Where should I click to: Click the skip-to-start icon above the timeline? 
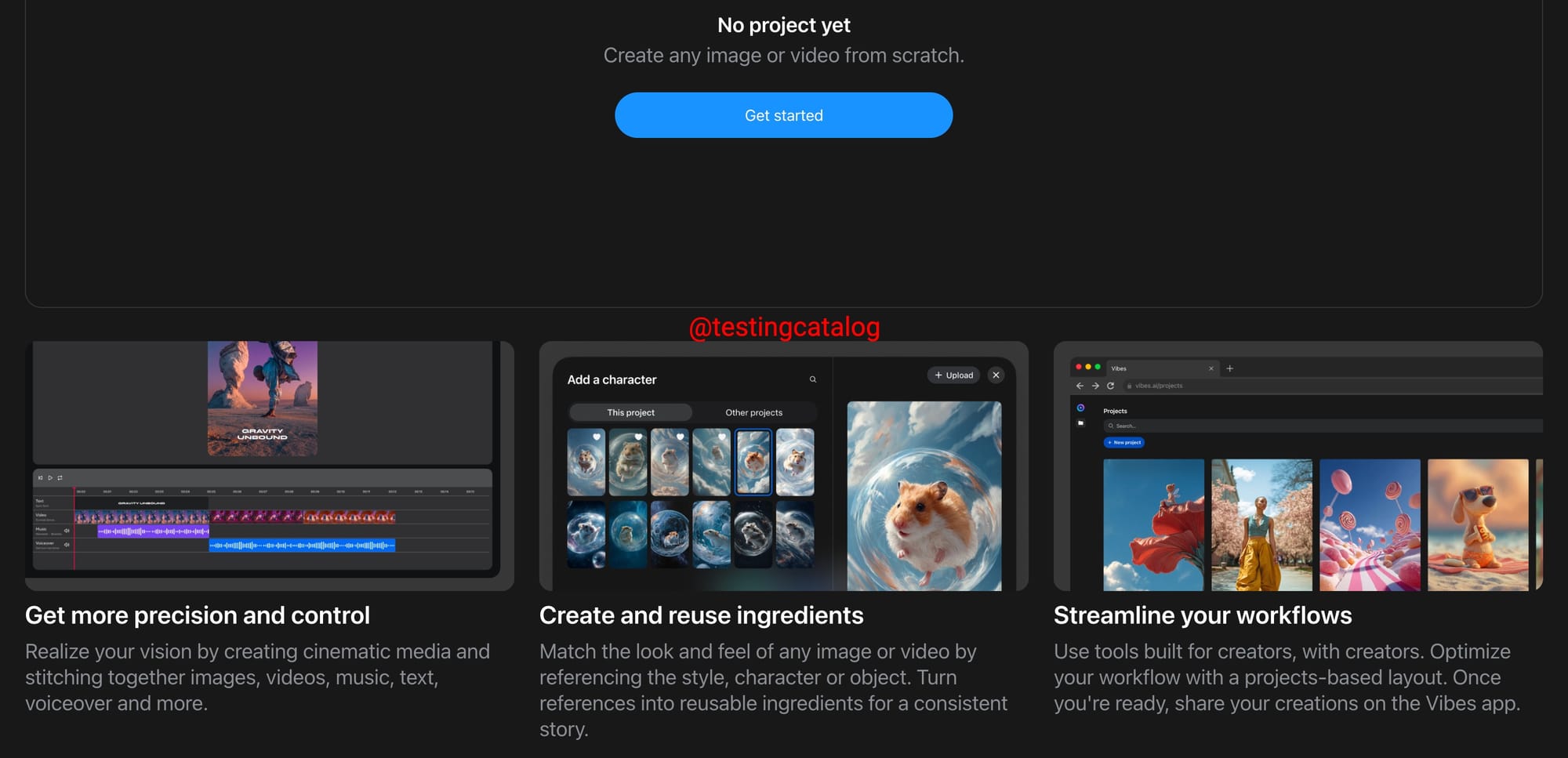[41, 477]
